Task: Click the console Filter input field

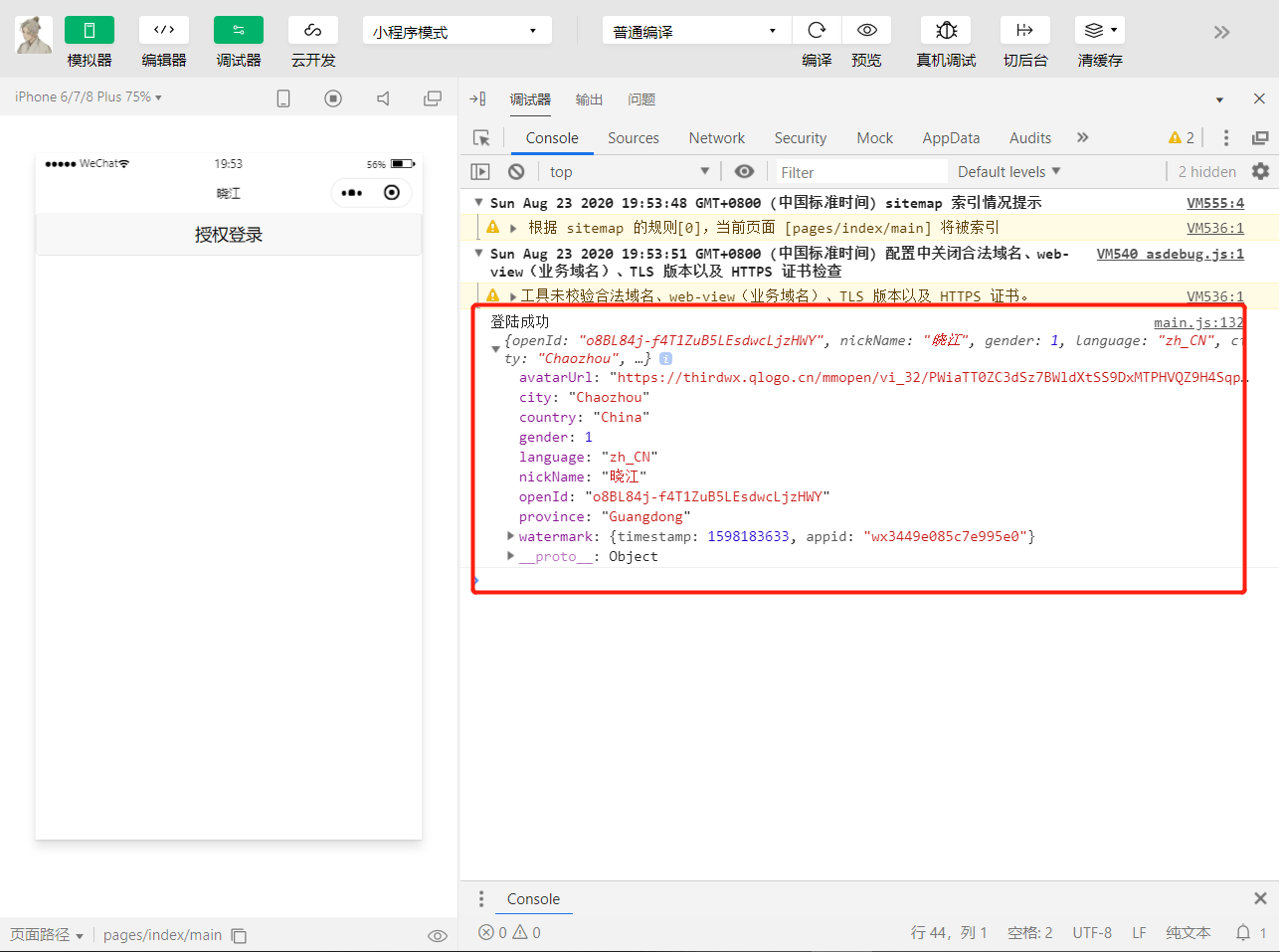Action: tap(860, 172)
